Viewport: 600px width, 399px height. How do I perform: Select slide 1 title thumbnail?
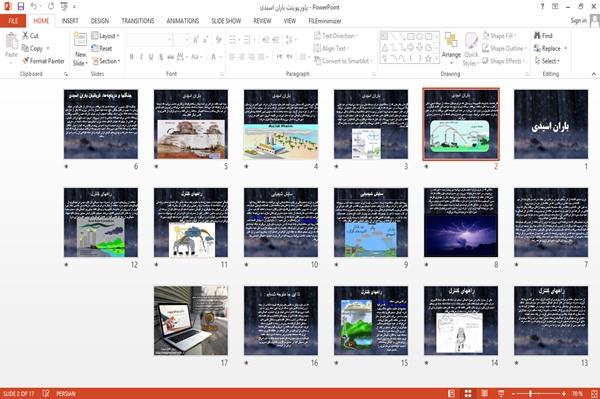click(551, 124)
